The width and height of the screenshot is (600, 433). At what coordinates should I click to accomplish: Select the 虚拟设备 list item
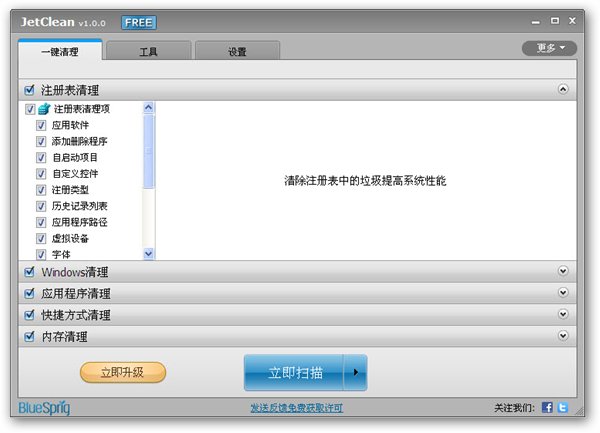coord(70,239)
